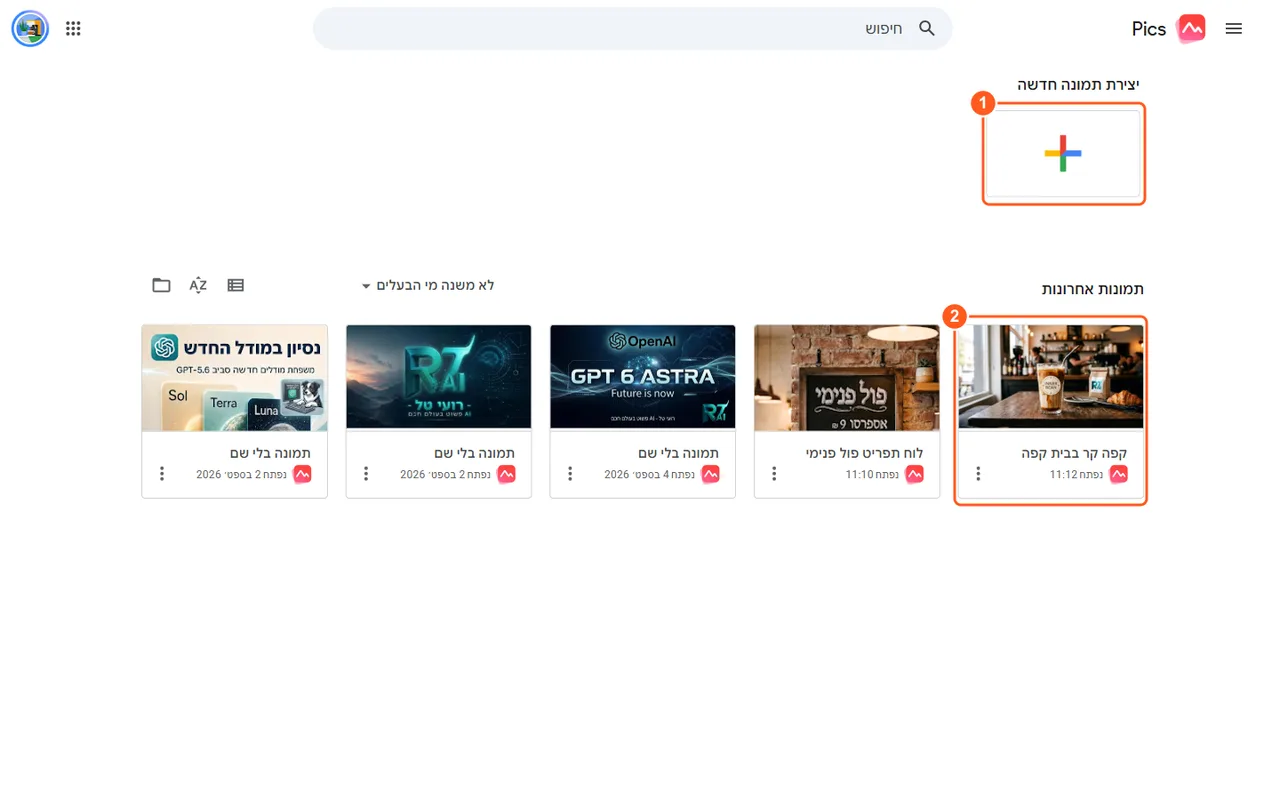Open the קפה קר בבית קפה thumbnail
The height and width of the screenshot is (800, 1280).
(x=1051, y=377)
